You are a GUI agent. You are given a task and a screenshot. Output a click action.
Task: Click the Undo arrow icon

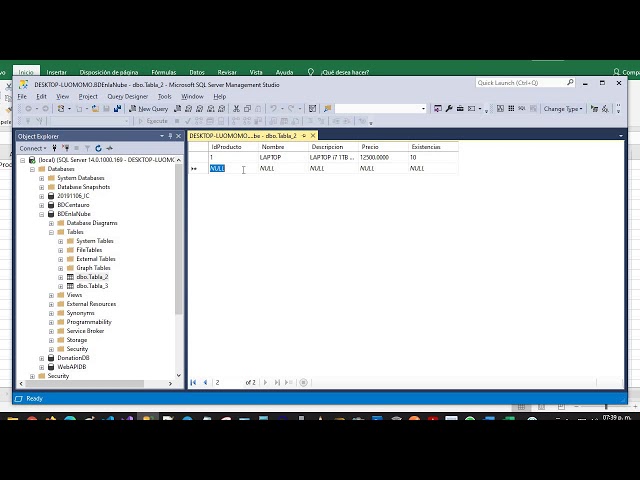click(273, 109)
